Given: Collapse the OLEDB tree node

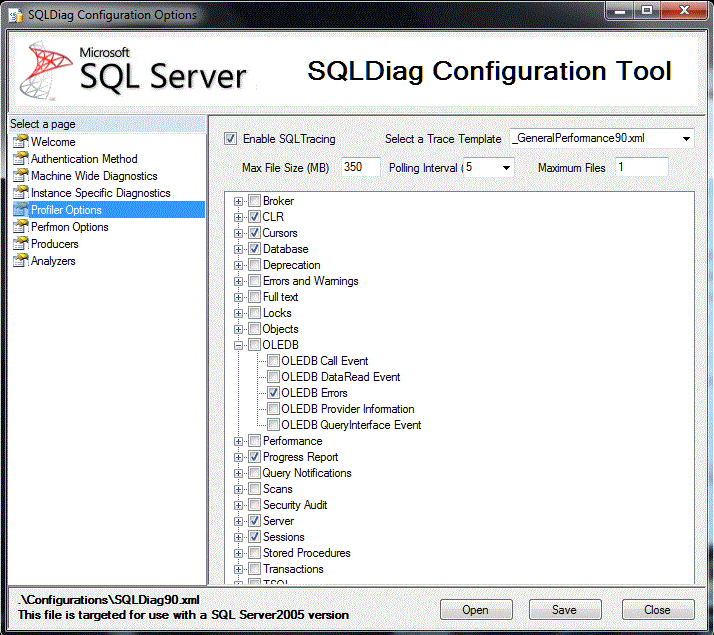Looking at the screenshot, I should pyautogui.click(x=238, y=345).
